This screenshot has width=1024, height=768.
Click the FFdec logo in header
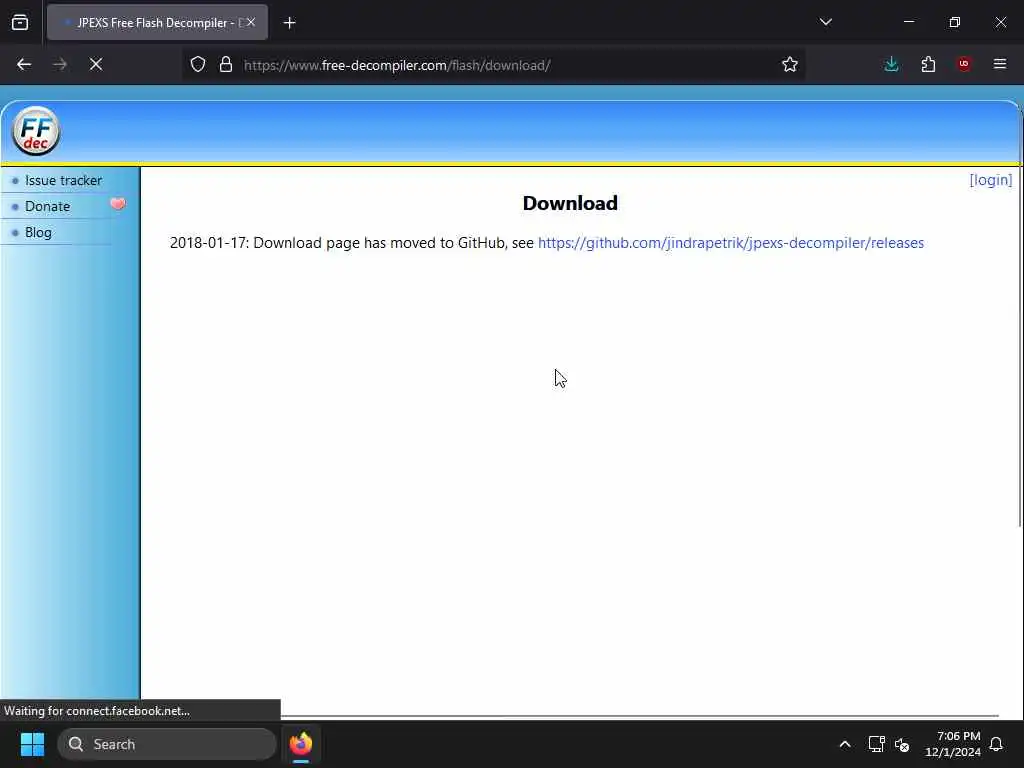click(36, 131)
